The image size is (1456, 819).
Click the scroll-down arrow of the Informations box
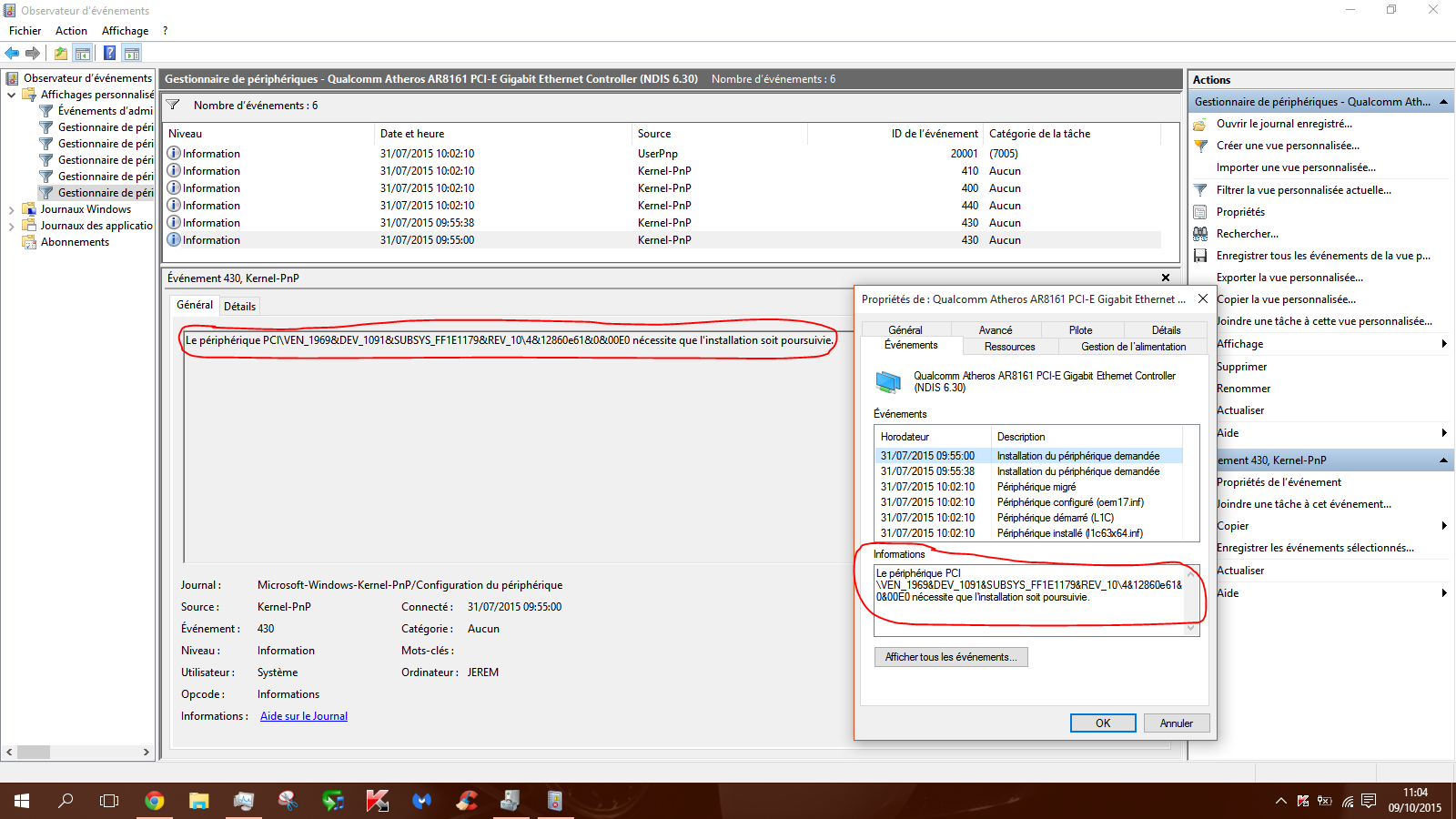(1191, 628)
